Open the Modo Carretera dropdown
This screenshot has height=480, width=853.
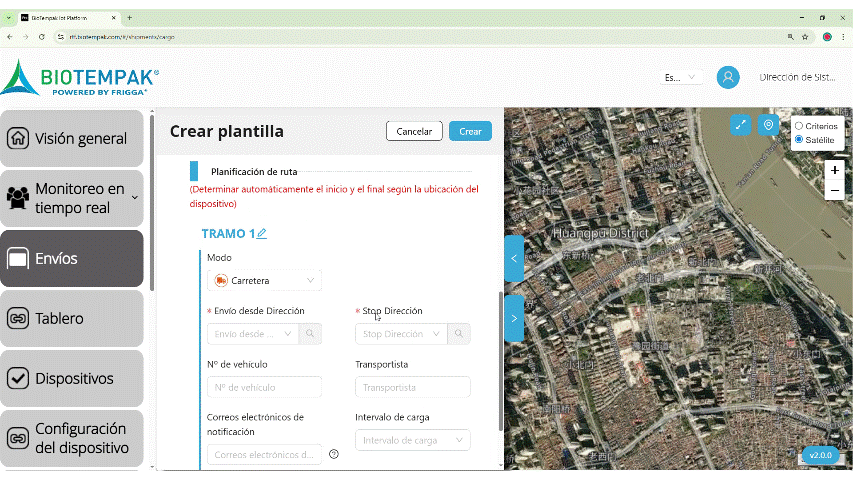point(264,280)
